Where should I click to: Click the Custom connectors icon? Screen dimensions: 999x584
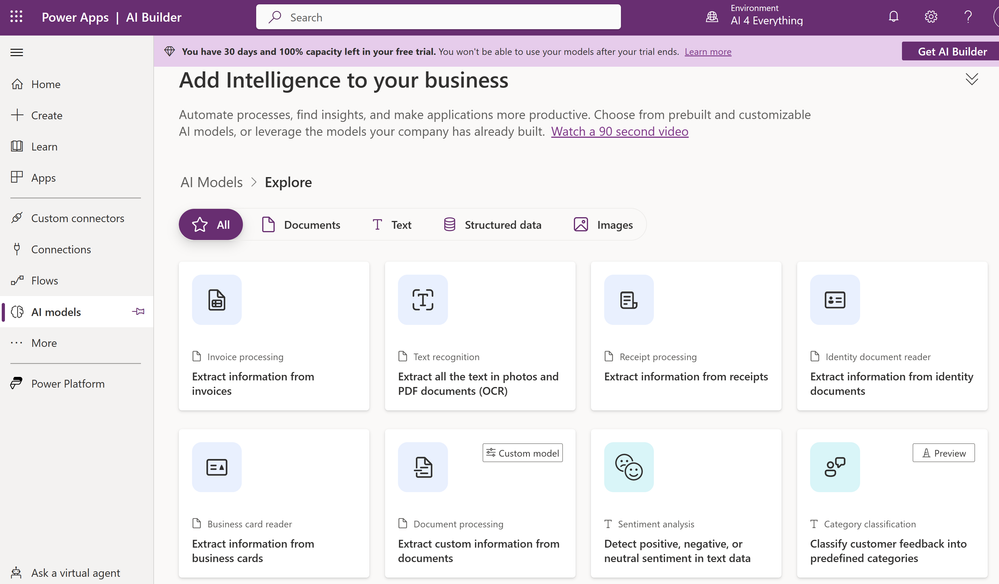pyautogui.click(x=17, y=218)
